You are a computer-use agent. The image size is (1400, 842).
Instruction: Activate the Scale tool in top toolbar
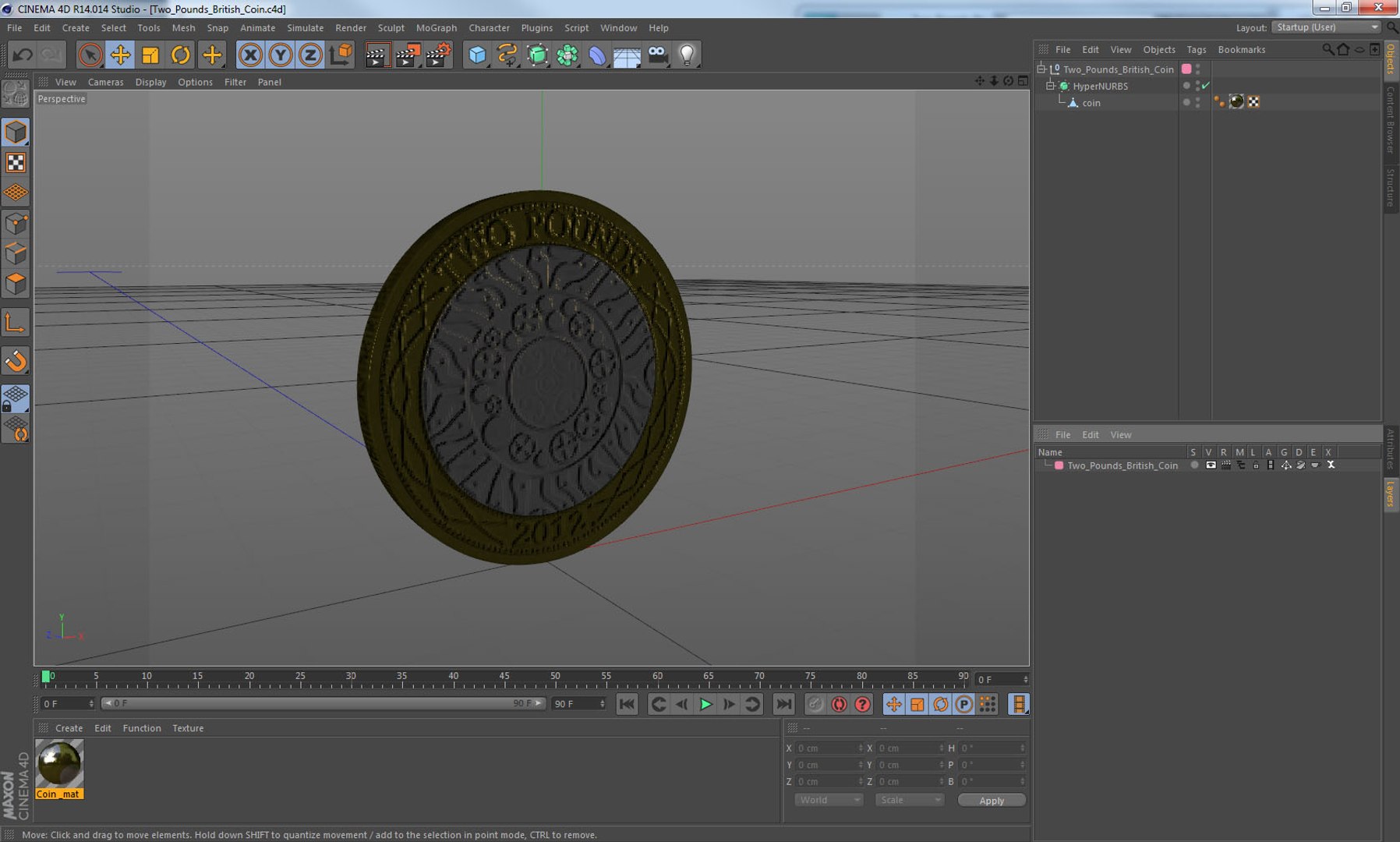(x=150, y=55)
